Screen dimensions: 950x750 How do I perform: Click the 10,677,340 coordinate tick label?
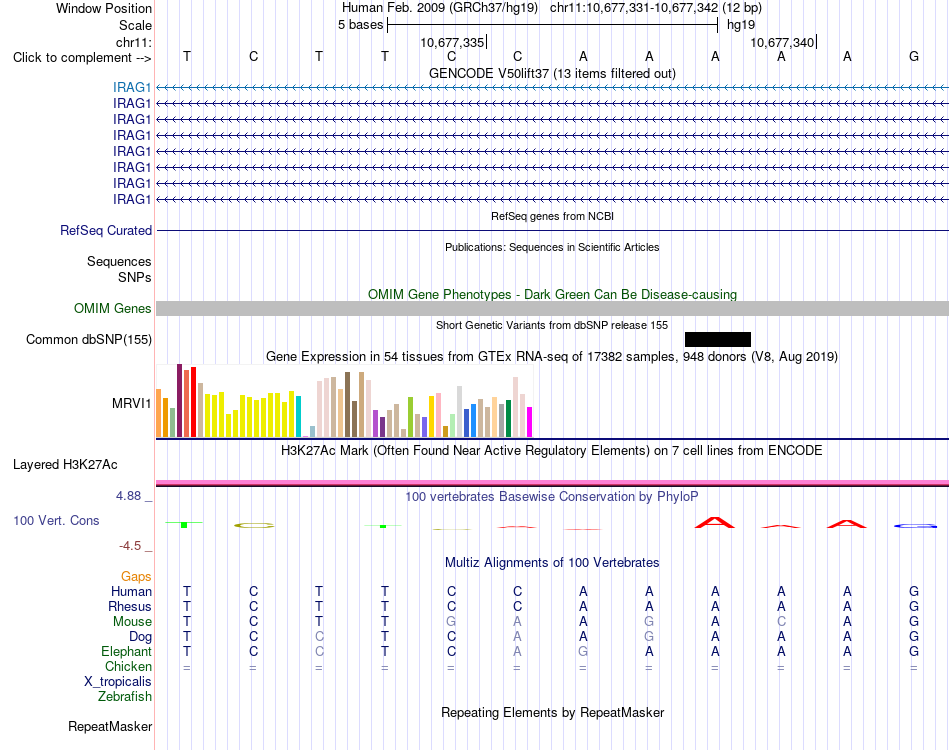tap(782, 42)
